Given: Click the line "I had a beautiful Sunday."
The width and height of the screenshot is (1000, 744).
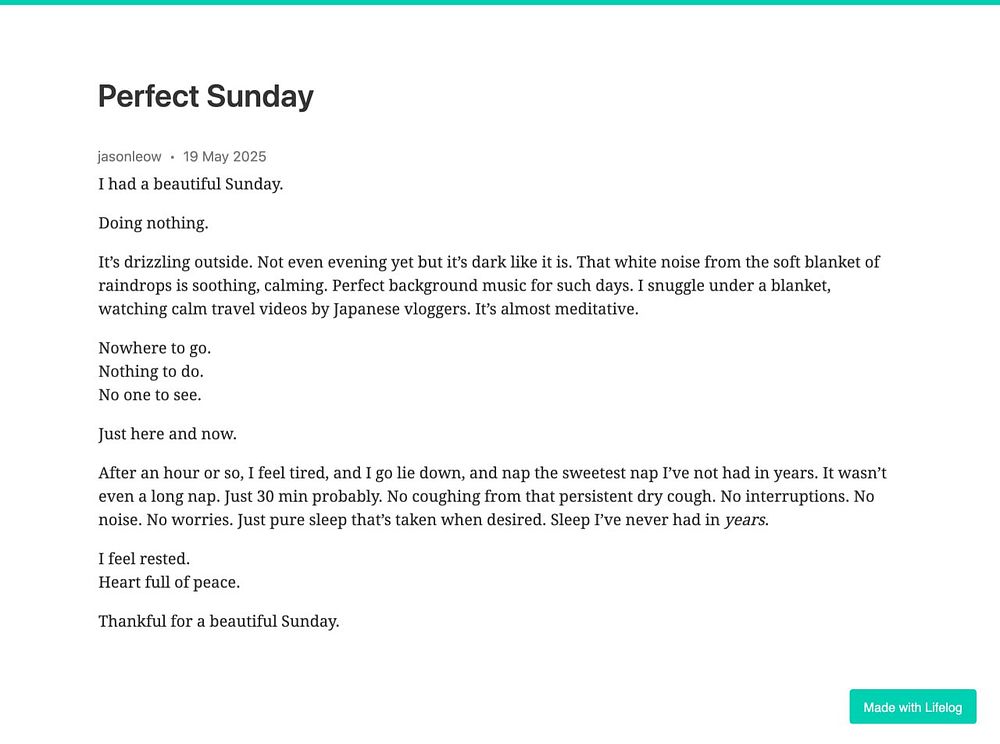Looking at the screenshot, I should click(190, 184).
